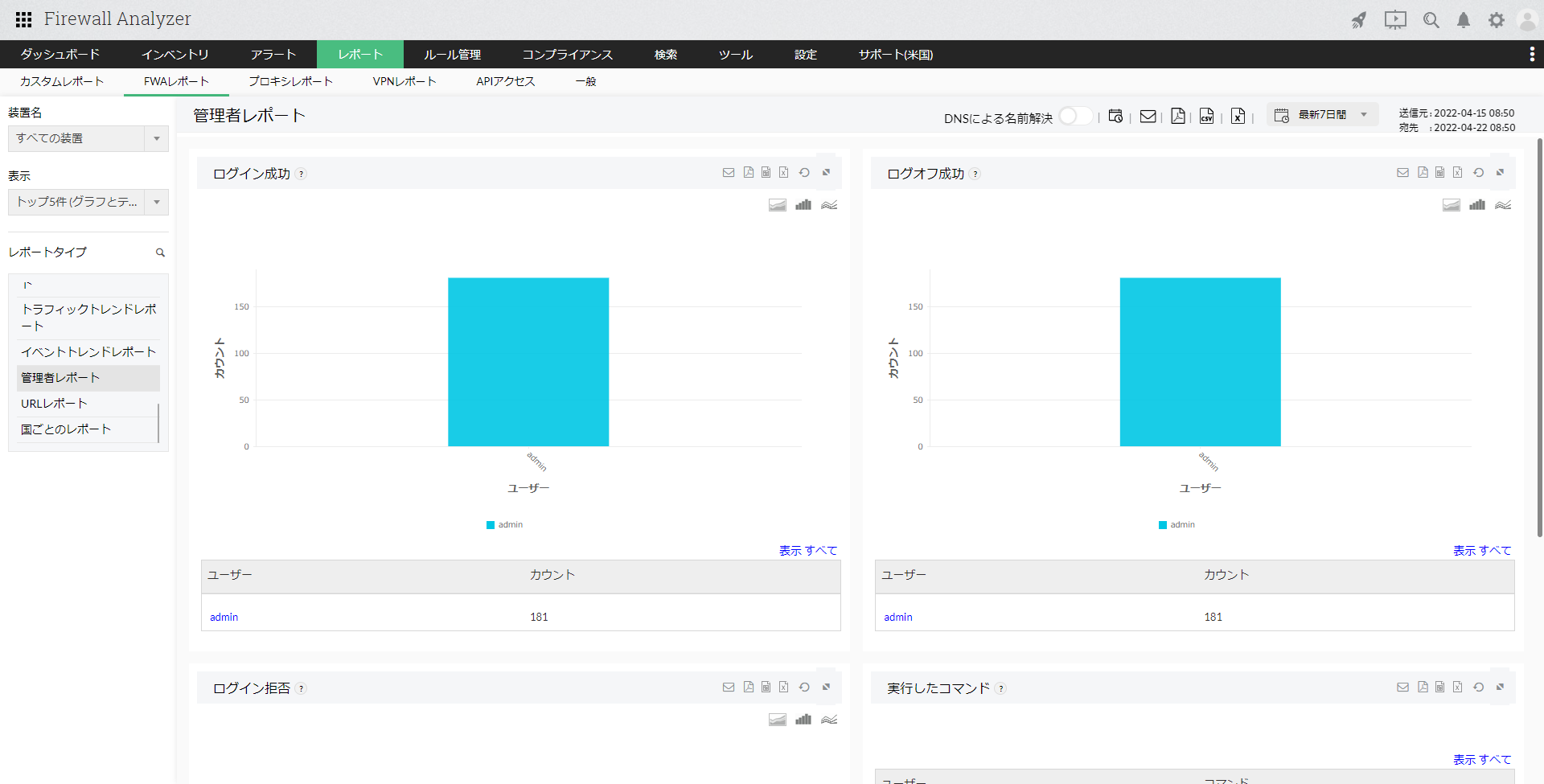1544x784 pixels.
Task: Switch to the VPNレポート sub-tab
Action: (x=404, y=81)
